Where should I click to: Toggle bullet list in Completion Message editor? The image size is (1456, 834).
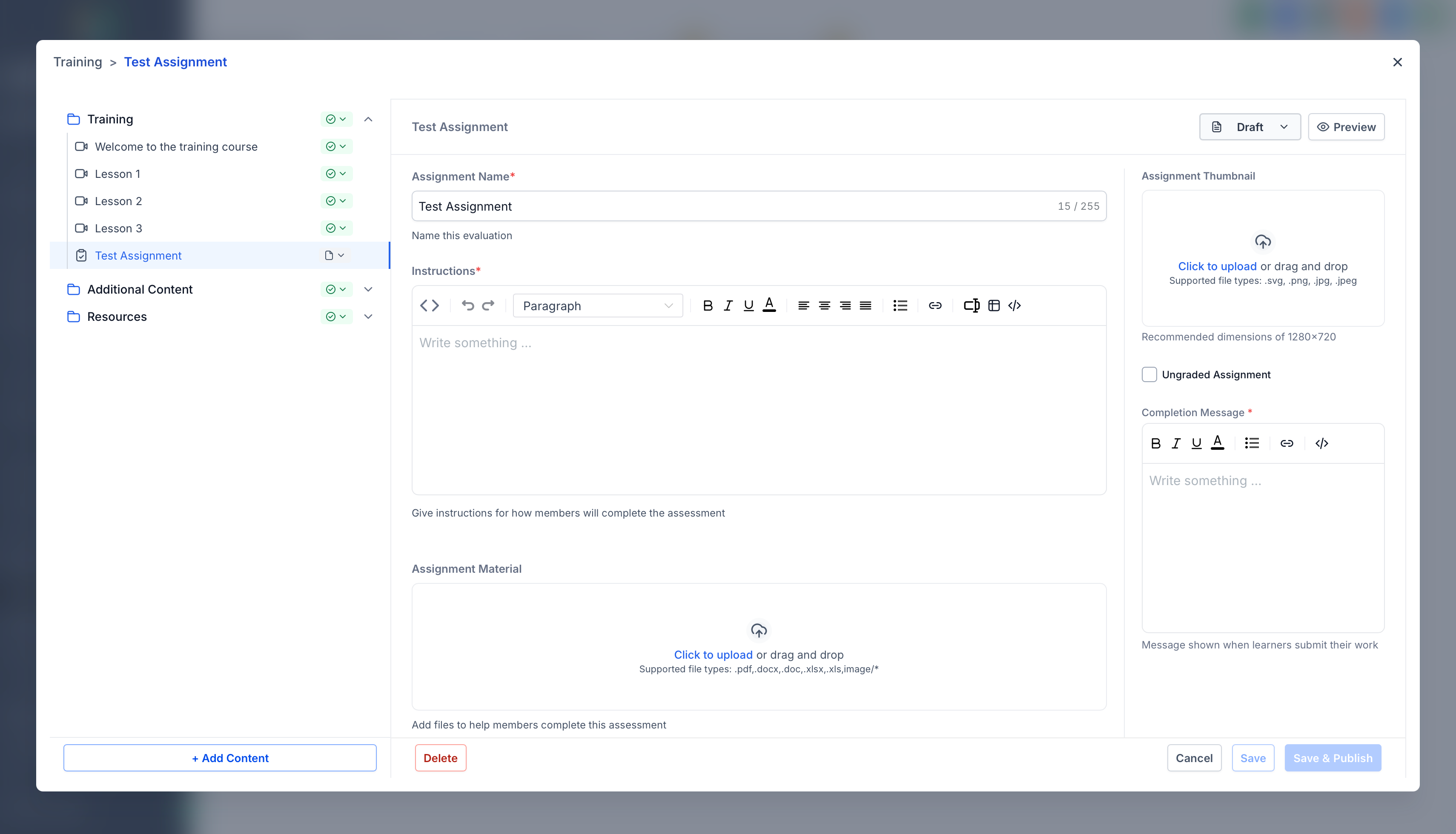(x=1252, y=443)
